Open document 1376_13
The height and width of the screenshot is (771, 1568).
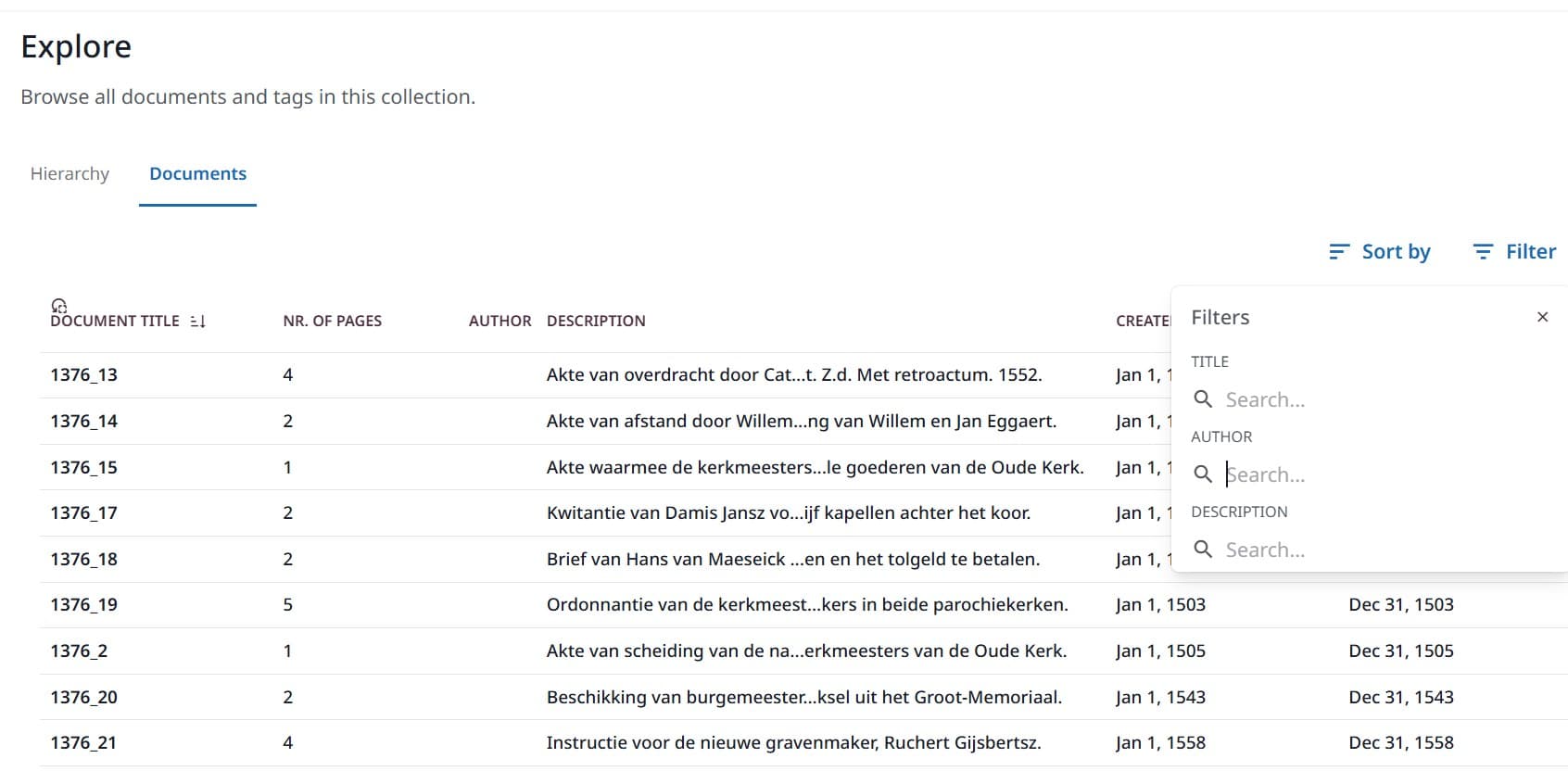(83, 375)
